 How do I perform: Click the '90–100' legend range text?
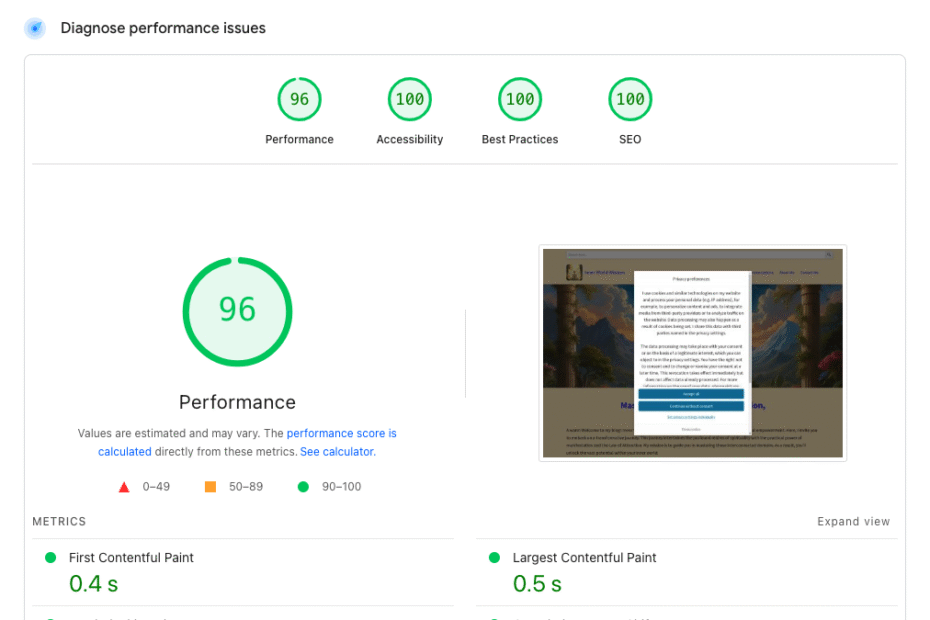click(341, 487)
